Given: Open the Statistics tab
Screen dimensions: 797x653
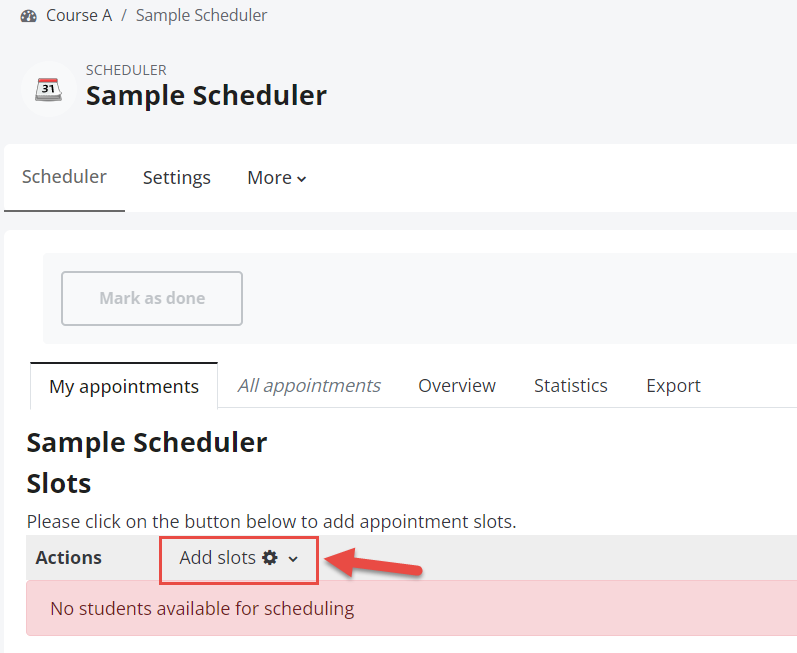Looking at the screenshot, I should tap(571, 386).
